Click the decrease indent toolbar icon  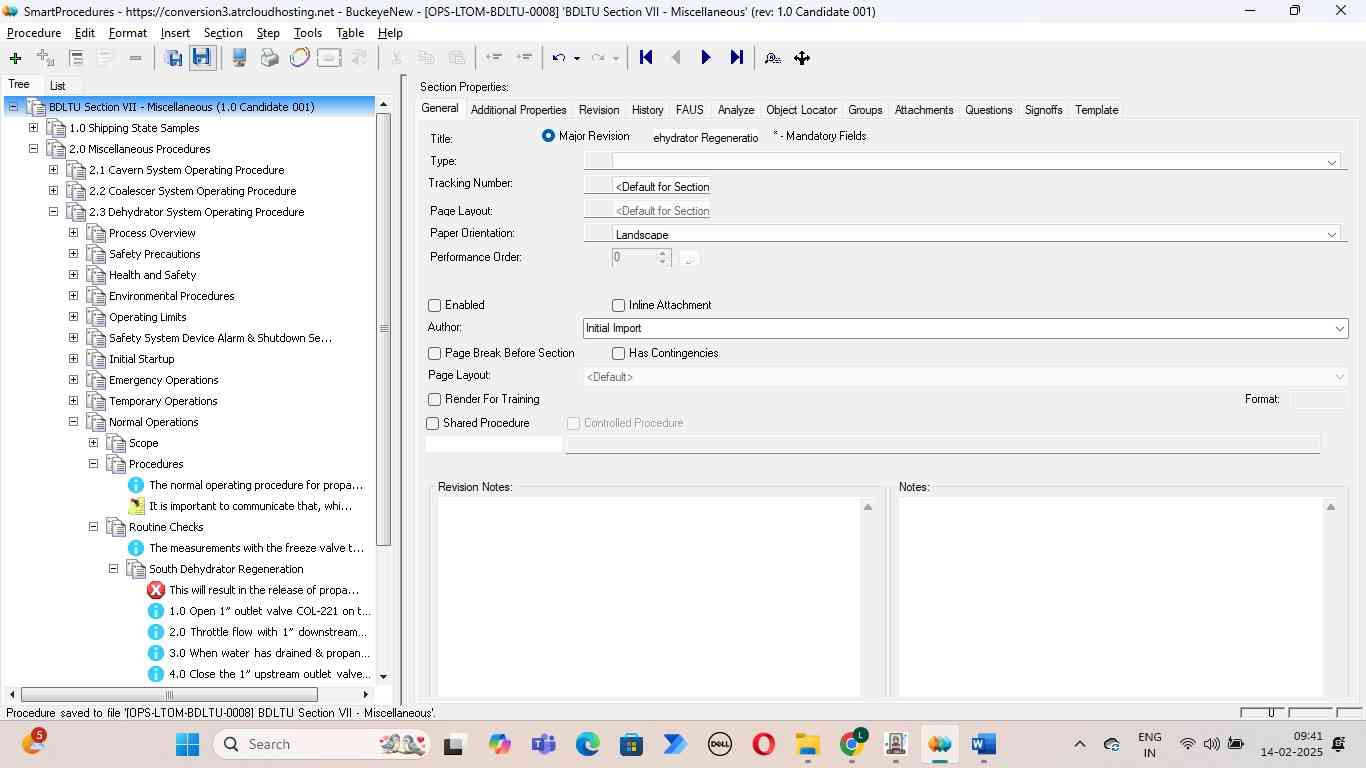click(493, 58)
